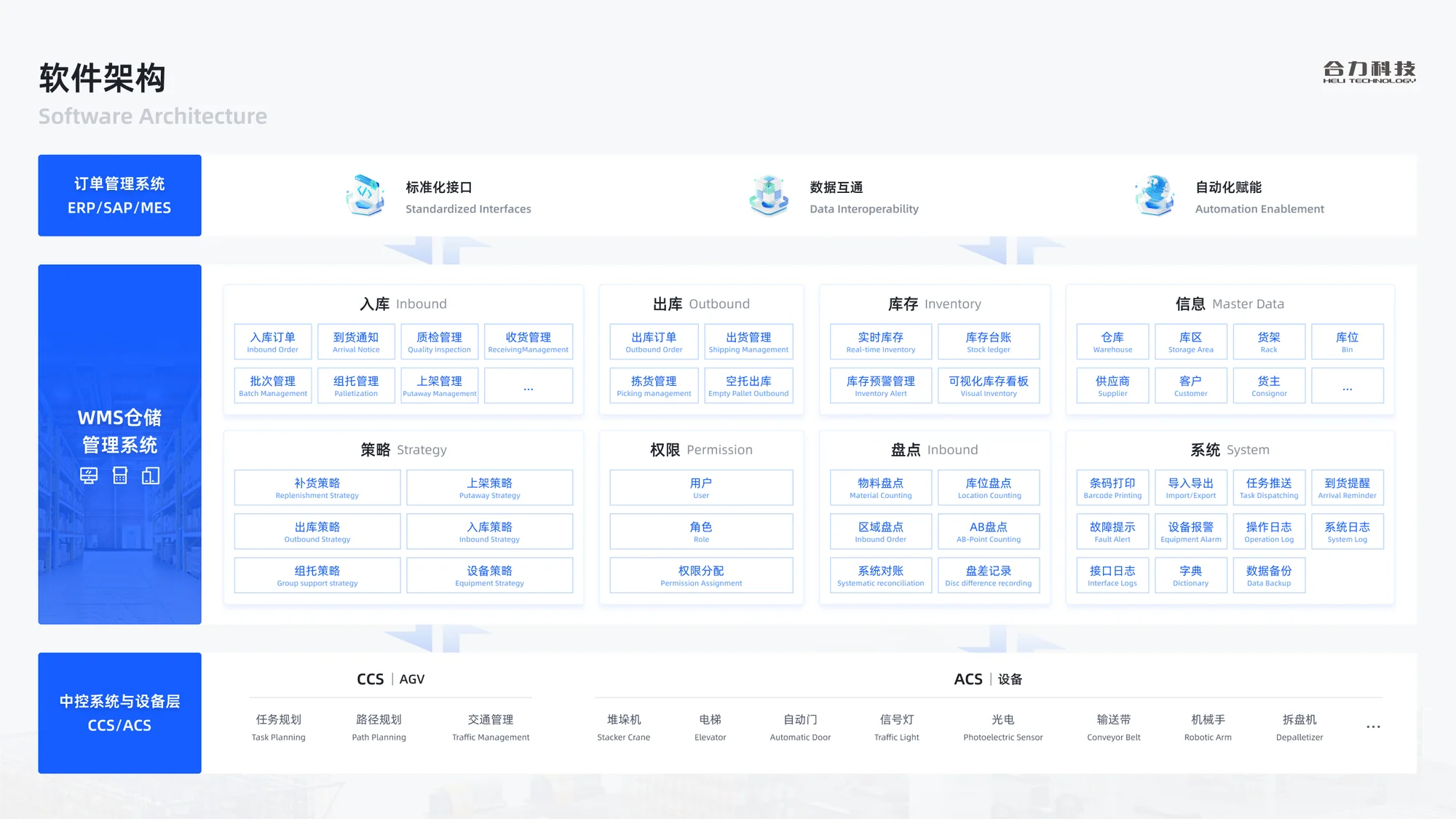Select the Warehouse master data box
This screenshot has width=1456, height=819.
click(x=1112, y=341)
